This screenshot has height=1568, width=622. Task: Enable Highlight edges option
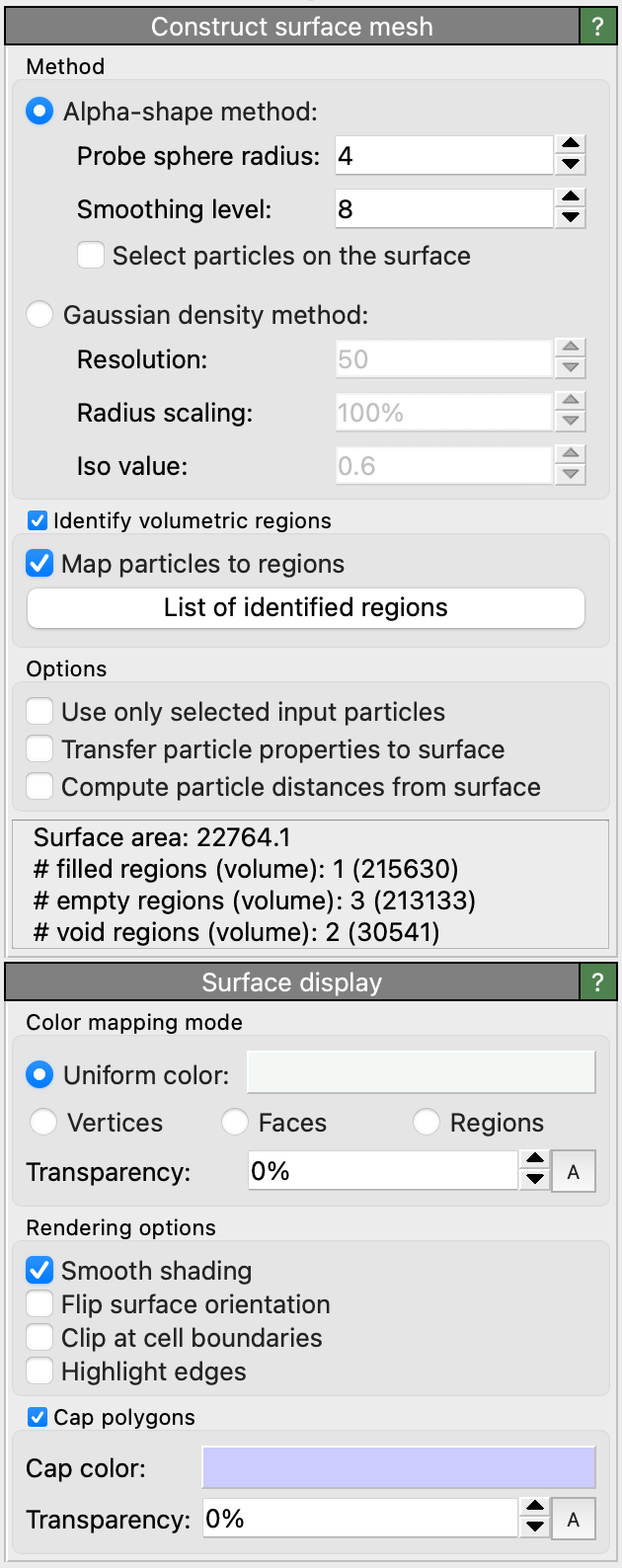[39, 1372]
